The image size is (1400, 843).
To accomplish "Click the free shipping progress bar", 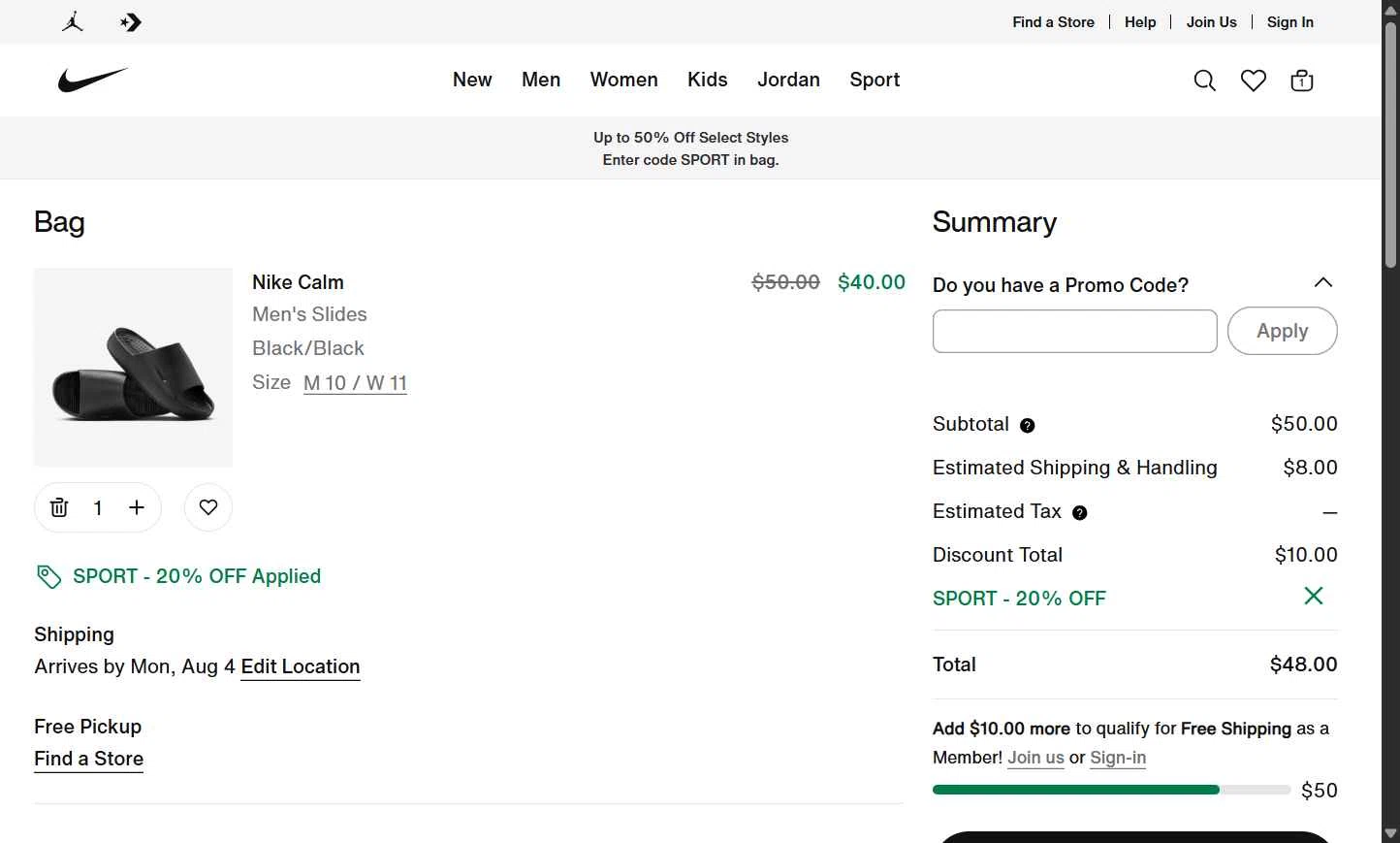I will tap(1111, 791).
